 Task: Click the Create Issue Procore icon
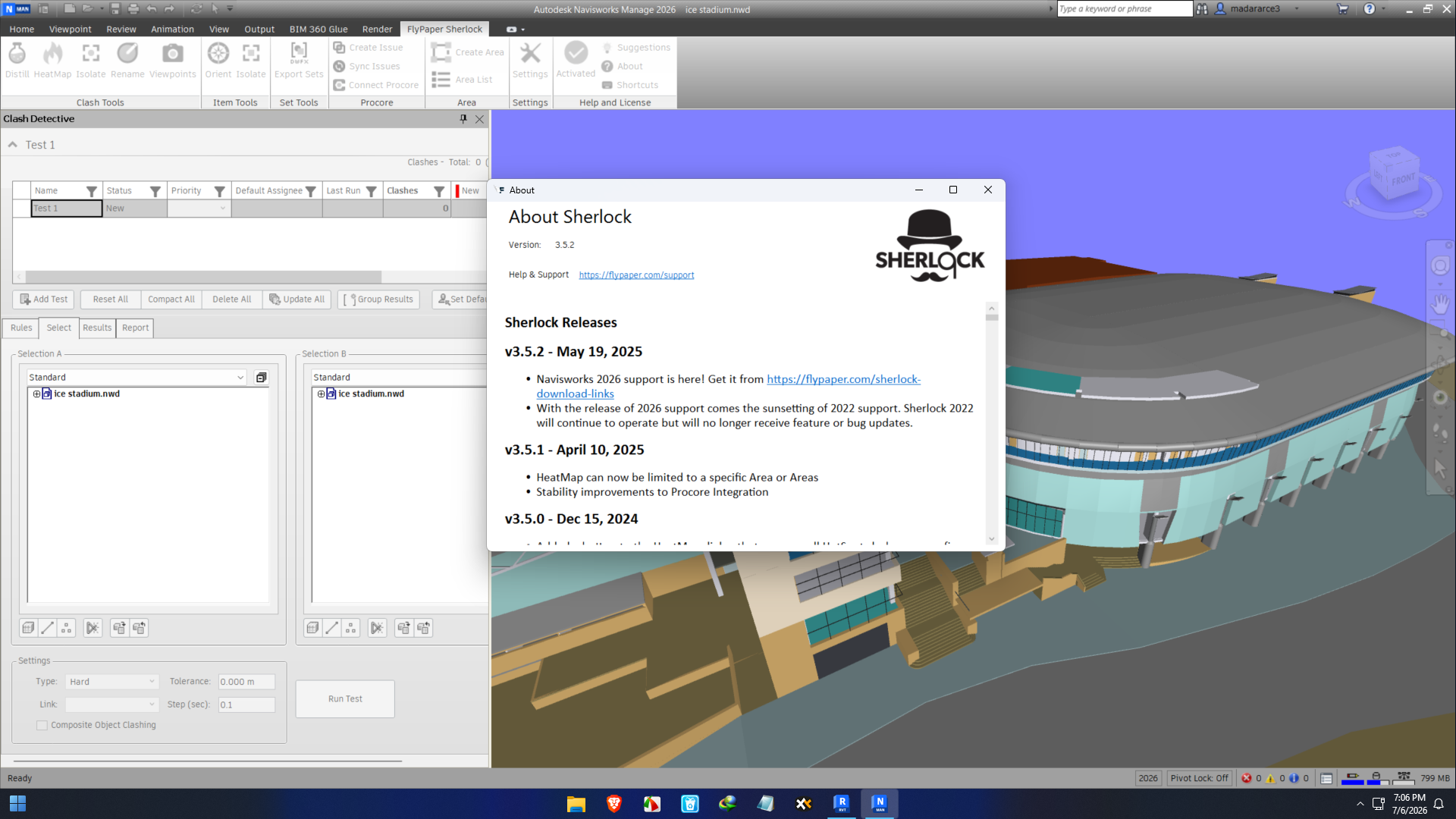point(339,47)
